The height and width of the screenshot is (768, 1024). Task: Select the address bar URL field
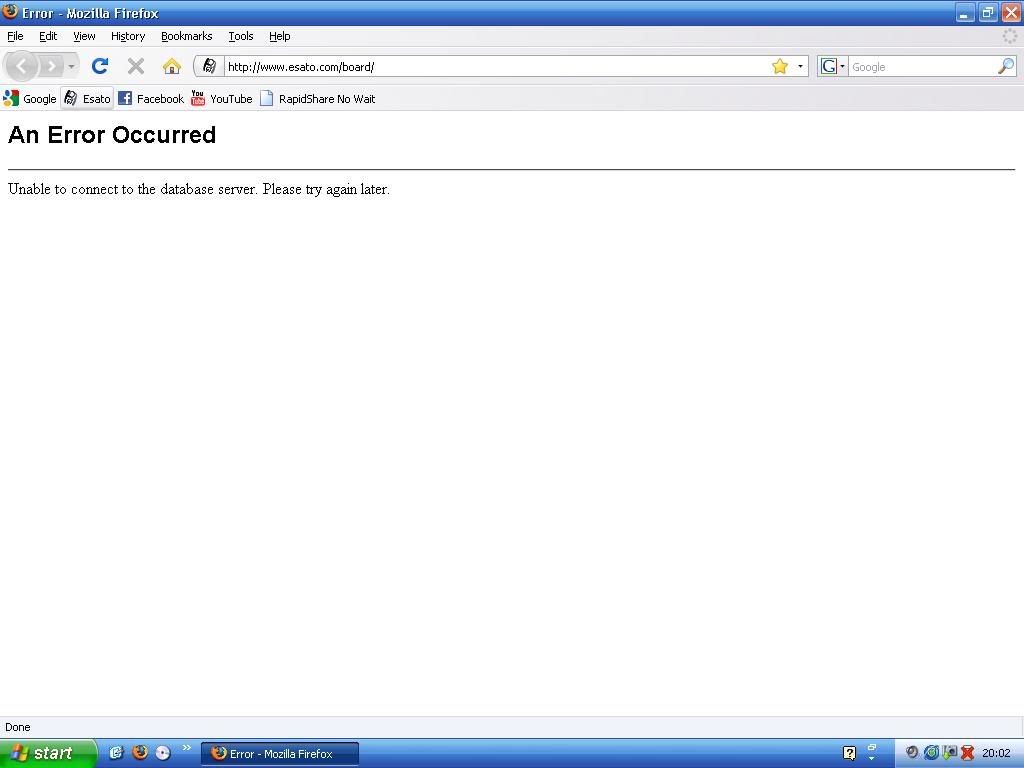(496, 67)
